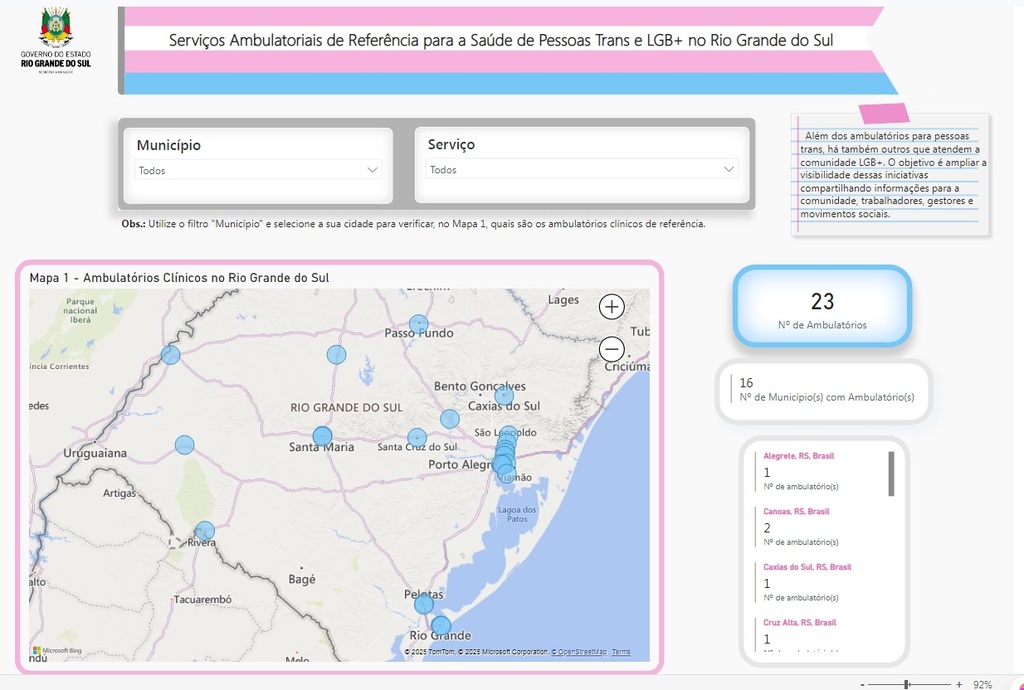Choose Caxias do Sul, RS, Brasil entry
This screenshot has width=1024, height=690.
[806, 567]
